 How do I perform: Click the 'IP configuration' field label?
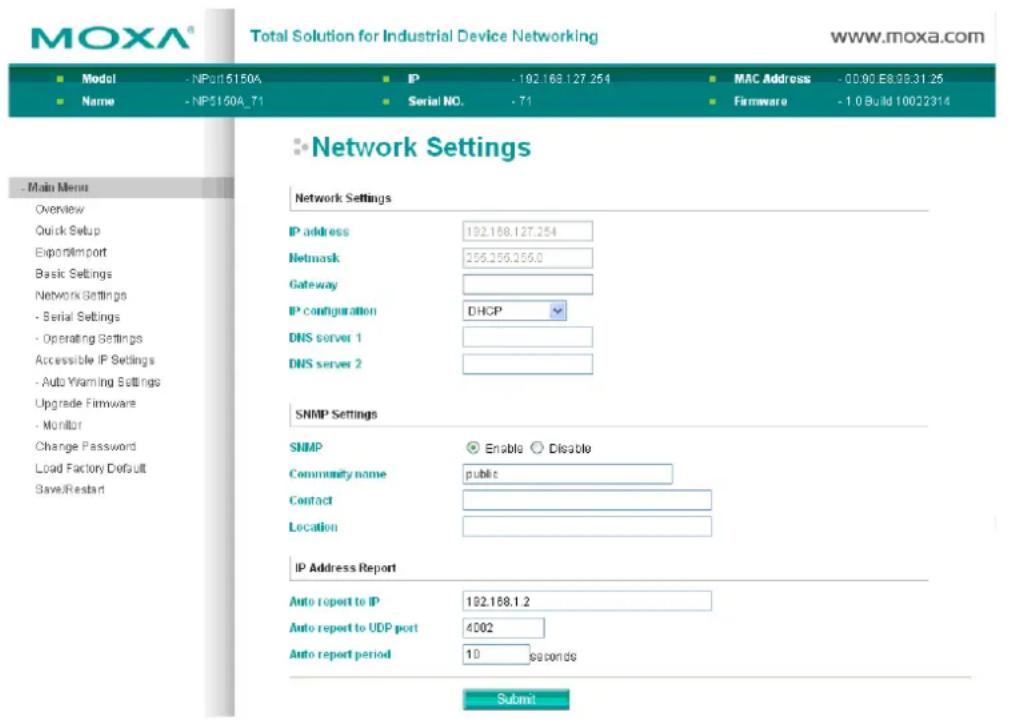pos(332,311)
